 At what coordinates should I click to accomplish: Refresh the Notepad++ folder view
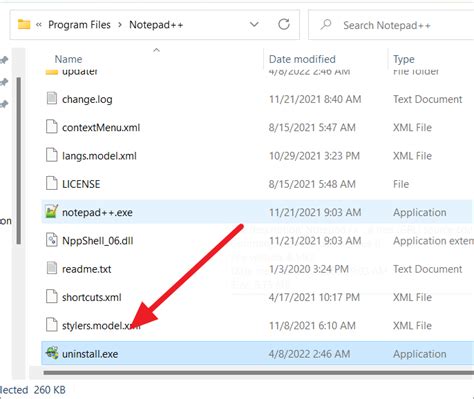[284, 24]
